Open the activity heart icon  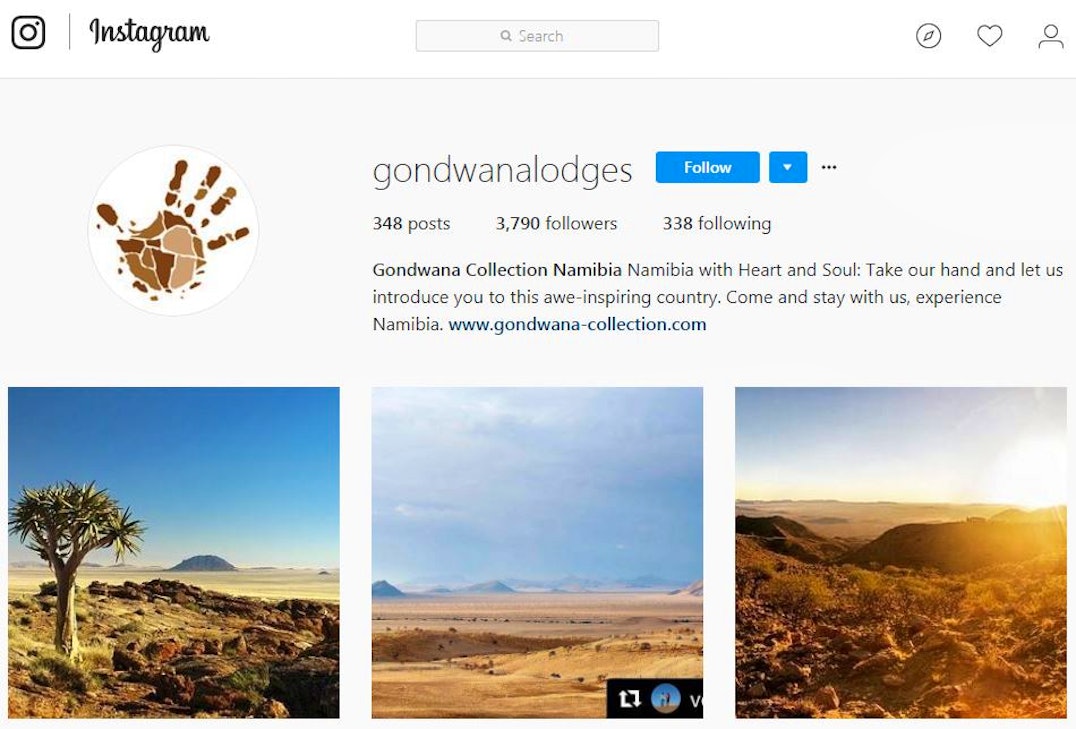pyautogui.click(x=990, y=36)
